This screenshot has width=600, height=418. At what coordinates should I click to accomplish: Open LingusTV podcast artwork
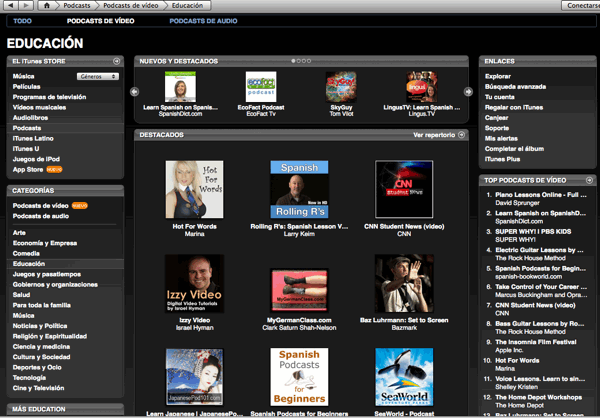pos(422,87)
